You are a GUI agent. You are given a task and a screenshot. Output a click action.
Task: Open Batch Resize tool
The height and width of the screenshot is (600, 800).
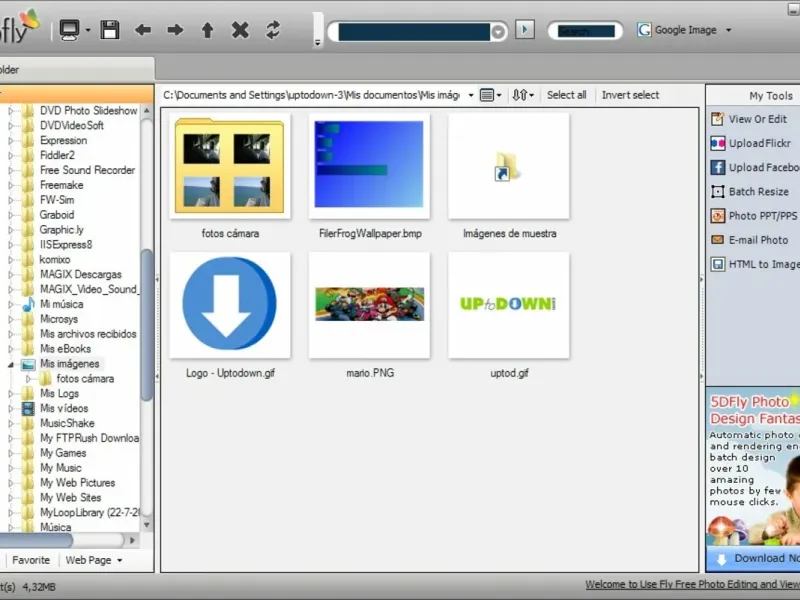tap(749, 192)
